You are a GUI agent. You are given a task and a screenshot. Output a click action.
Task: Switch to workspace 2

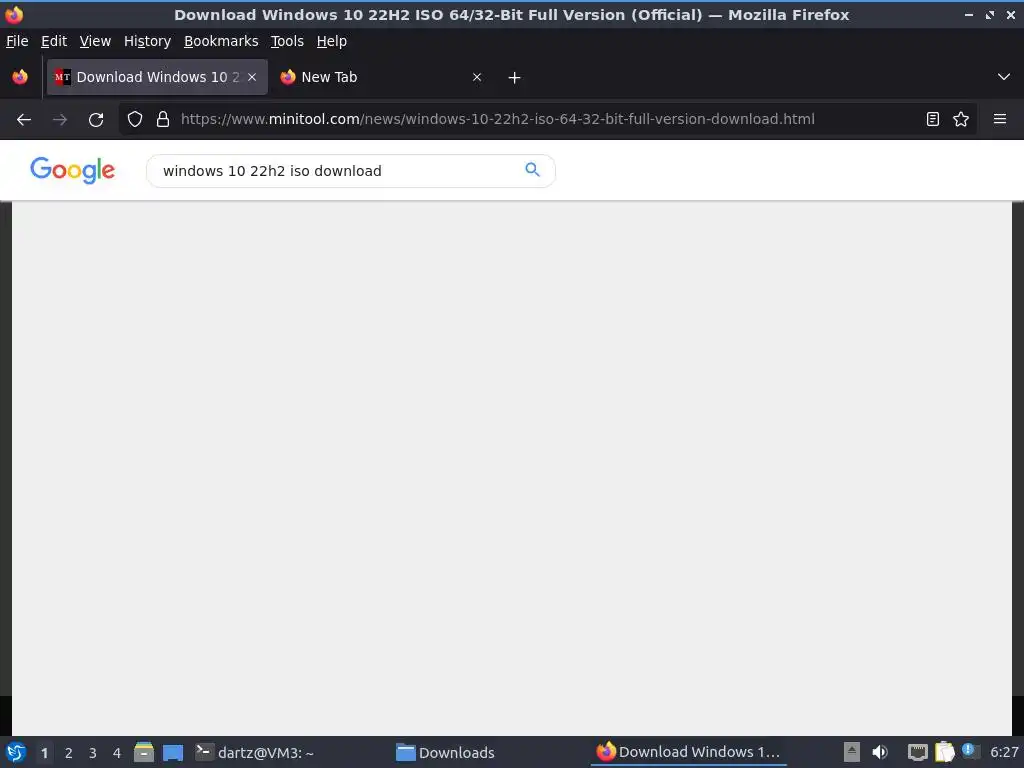69,753
